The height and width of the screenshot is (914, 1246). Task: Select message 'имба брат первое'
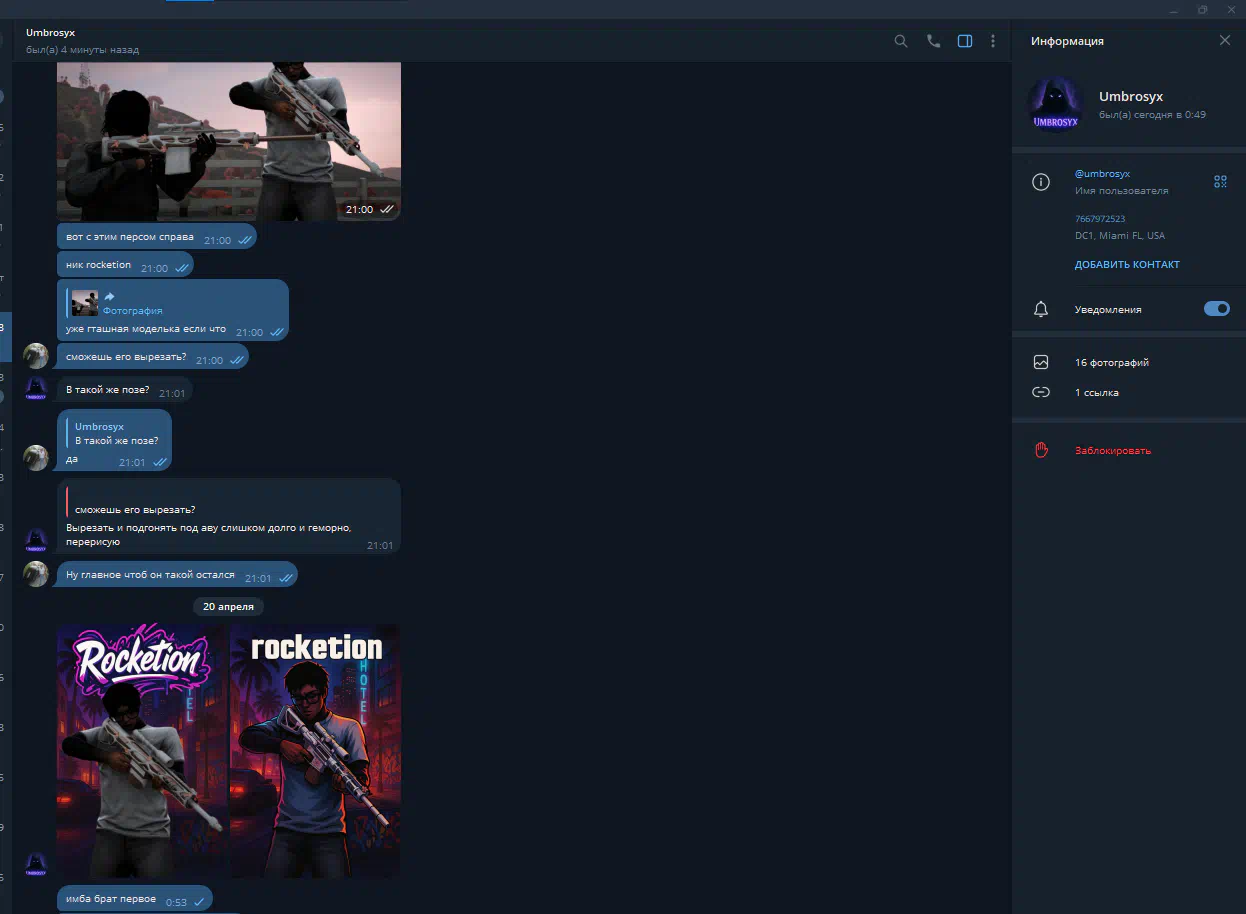tap(135, 899)
